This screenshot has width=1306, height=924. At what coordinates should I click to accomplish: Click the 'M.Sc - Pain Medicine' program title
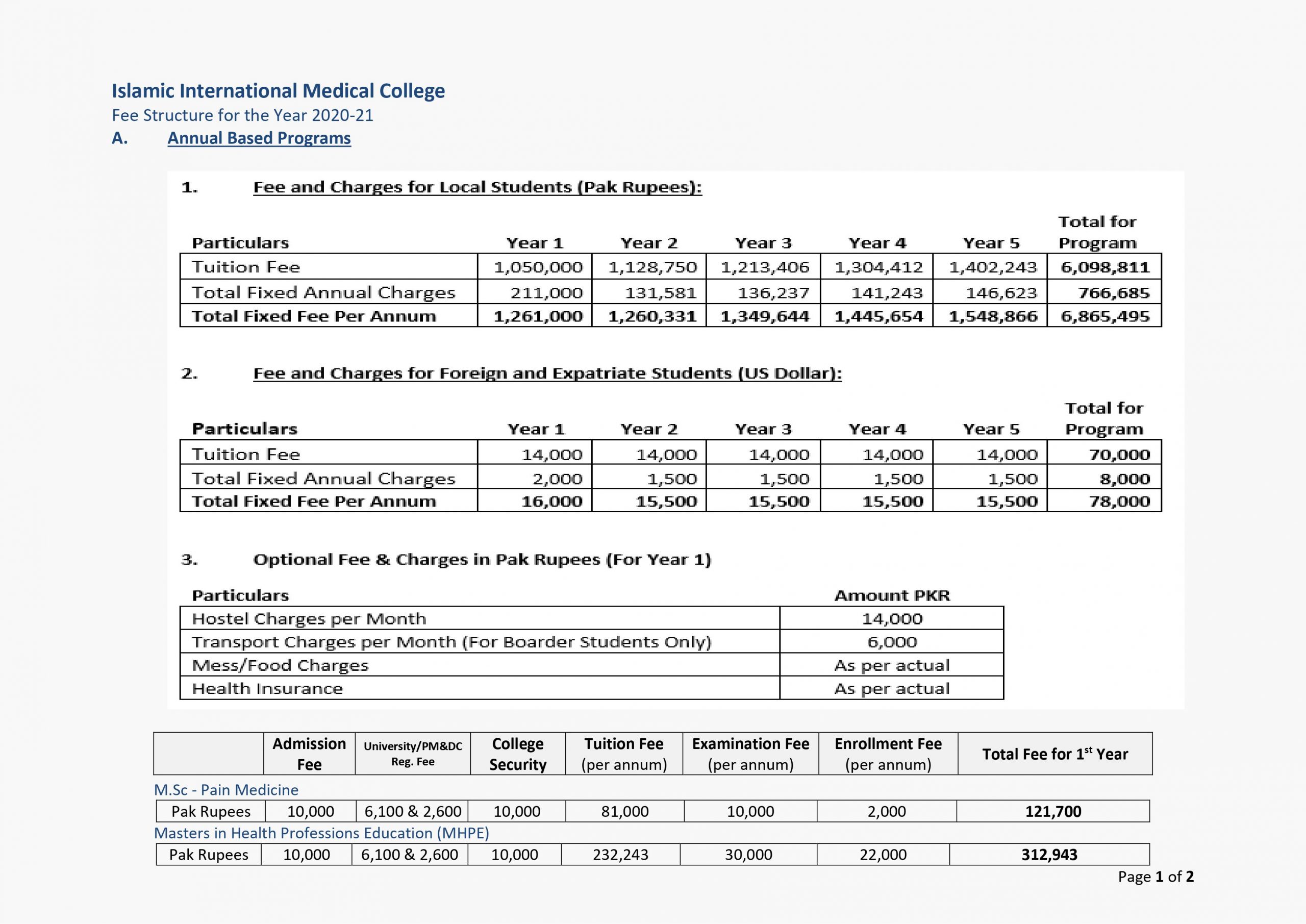pyautogui.click(x=227, y=790)
